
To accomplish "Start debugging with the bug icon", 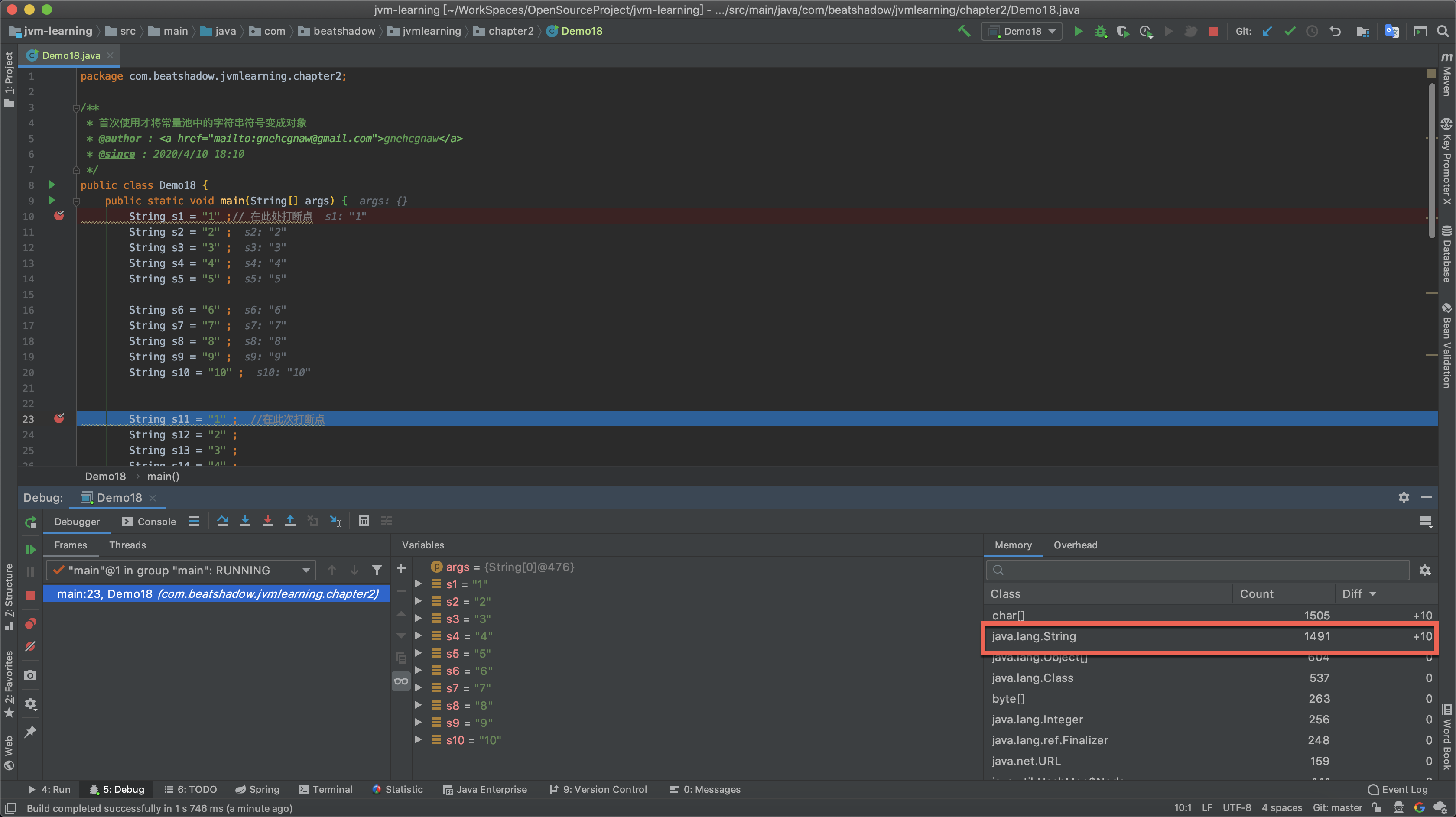I will [x=1101, y=31].
